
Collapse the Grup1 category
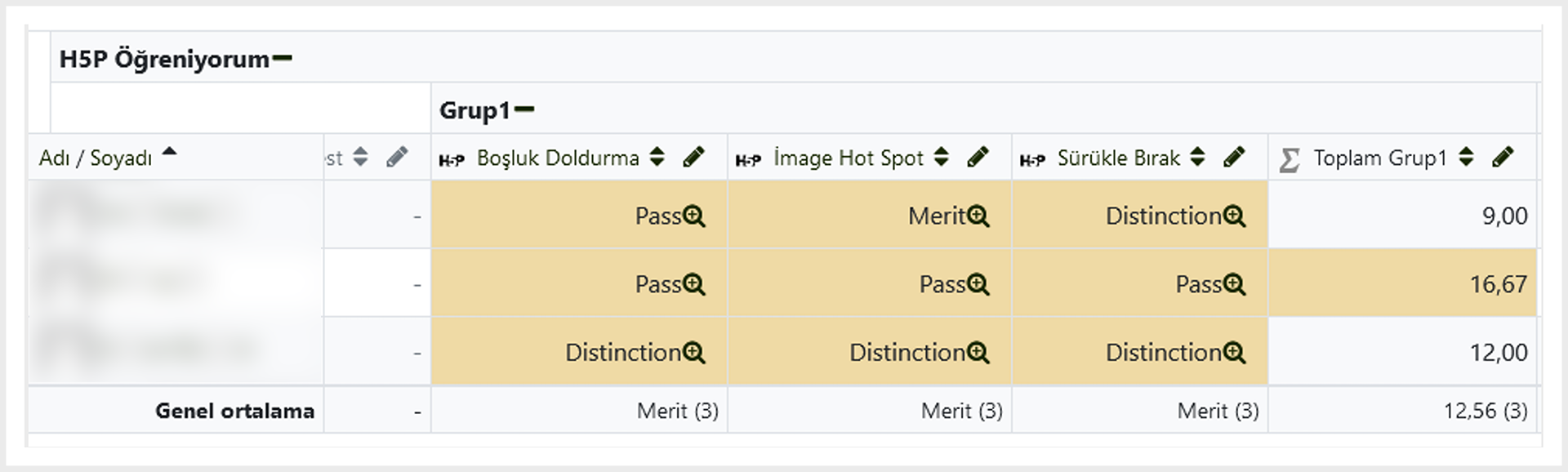point(525,109)
